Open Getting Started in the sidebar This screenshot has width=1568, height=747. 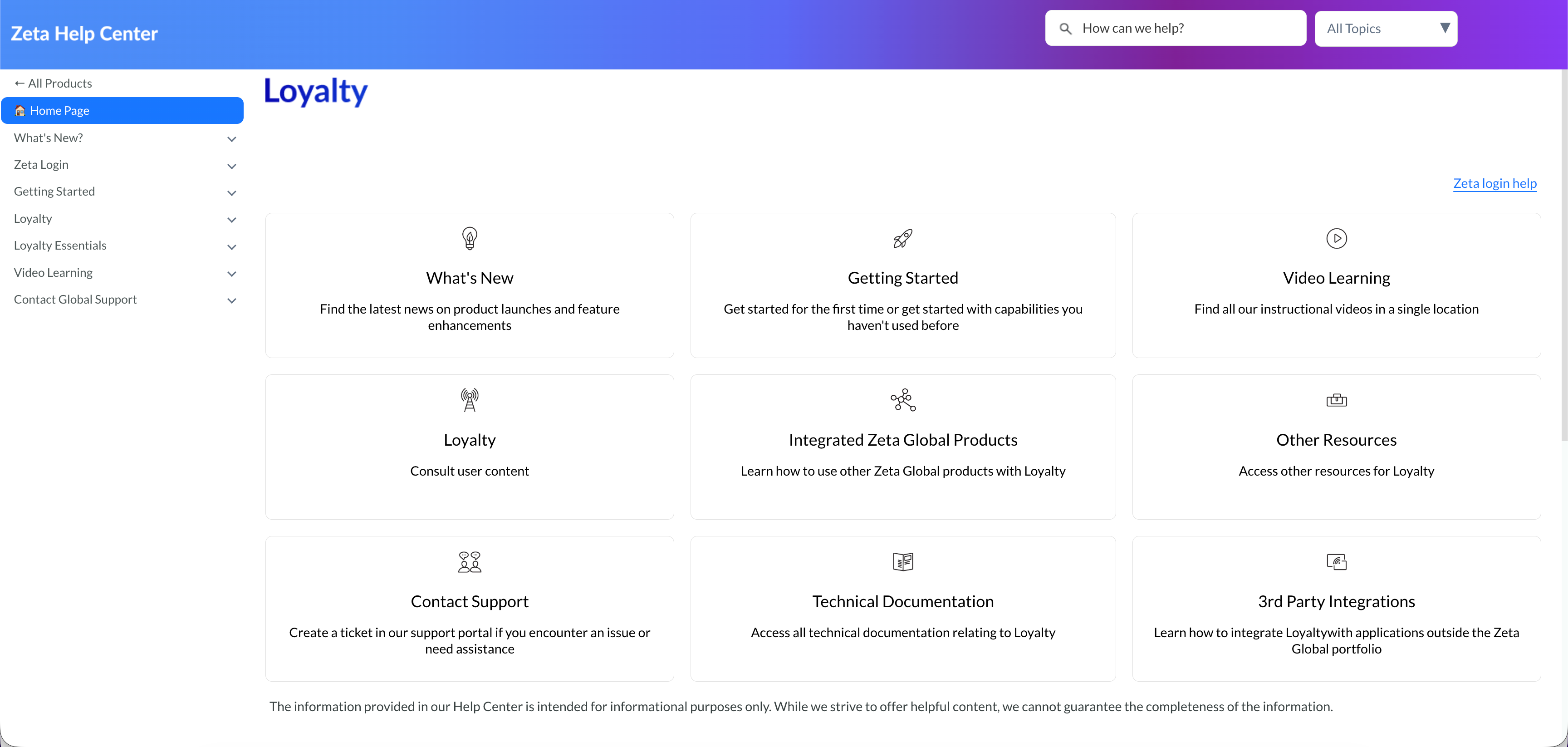pyautogui.click(x=54, y=192)
